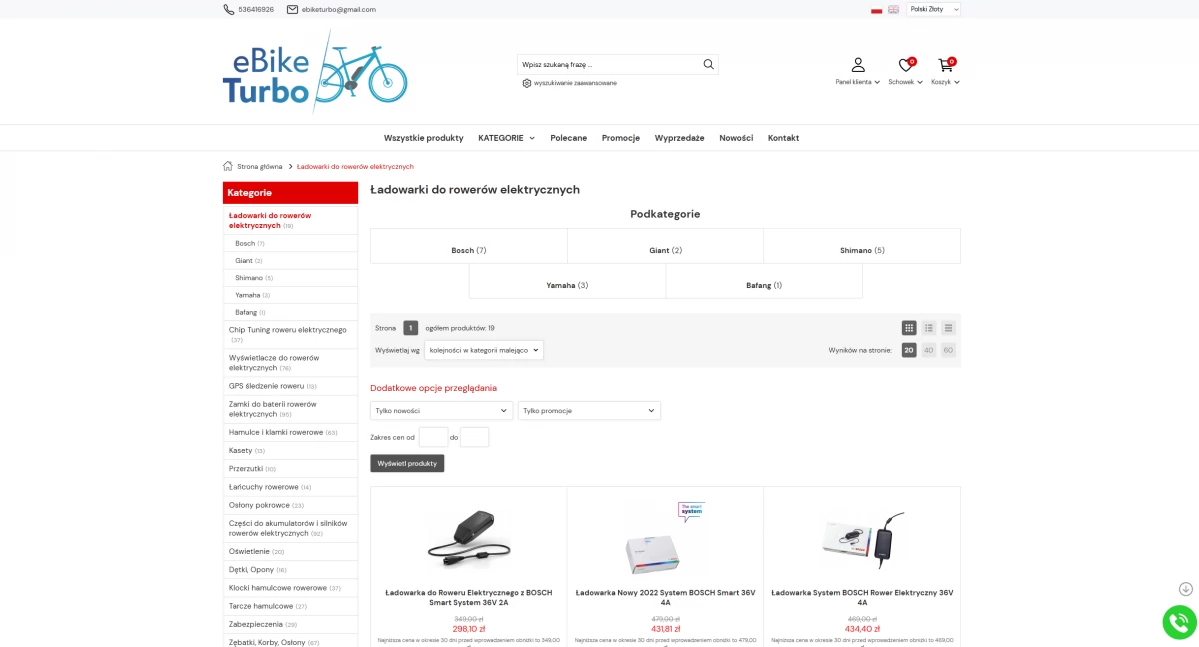Open the Polski Złoty currency dropdown
This screenshot has height=647, width=1199.
(x=933, y=9)
